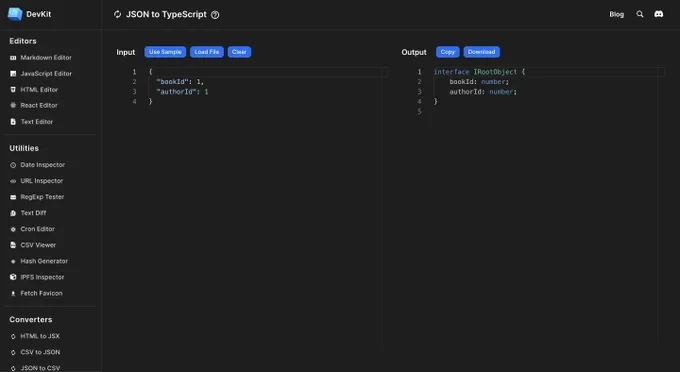680x372 pixels.
Task: Download the generated output
Action: tap(481, 52)
